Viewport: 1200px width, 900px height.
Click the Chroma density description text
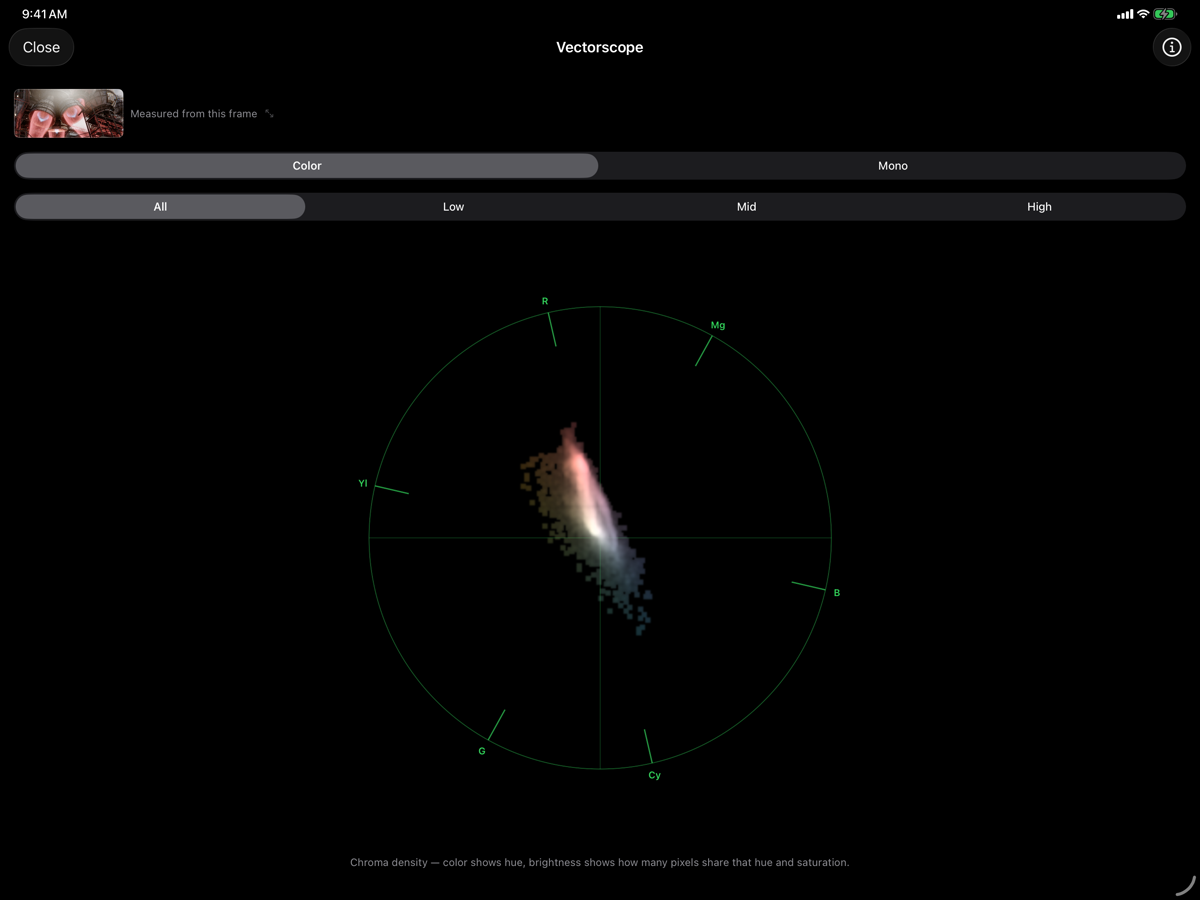600,862
